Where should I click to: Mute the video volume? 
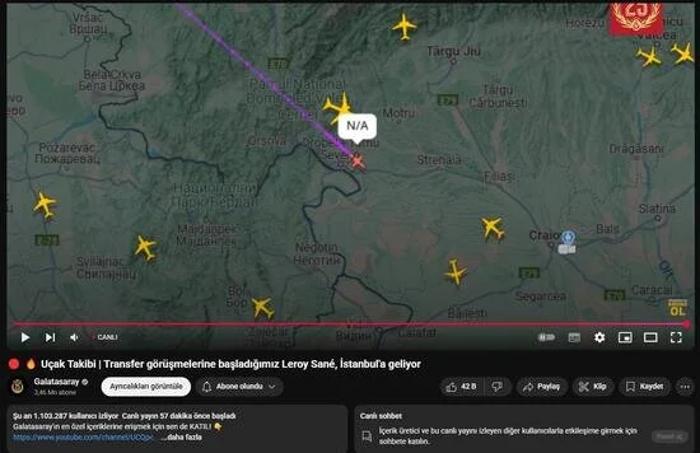(x=74, y=337)
